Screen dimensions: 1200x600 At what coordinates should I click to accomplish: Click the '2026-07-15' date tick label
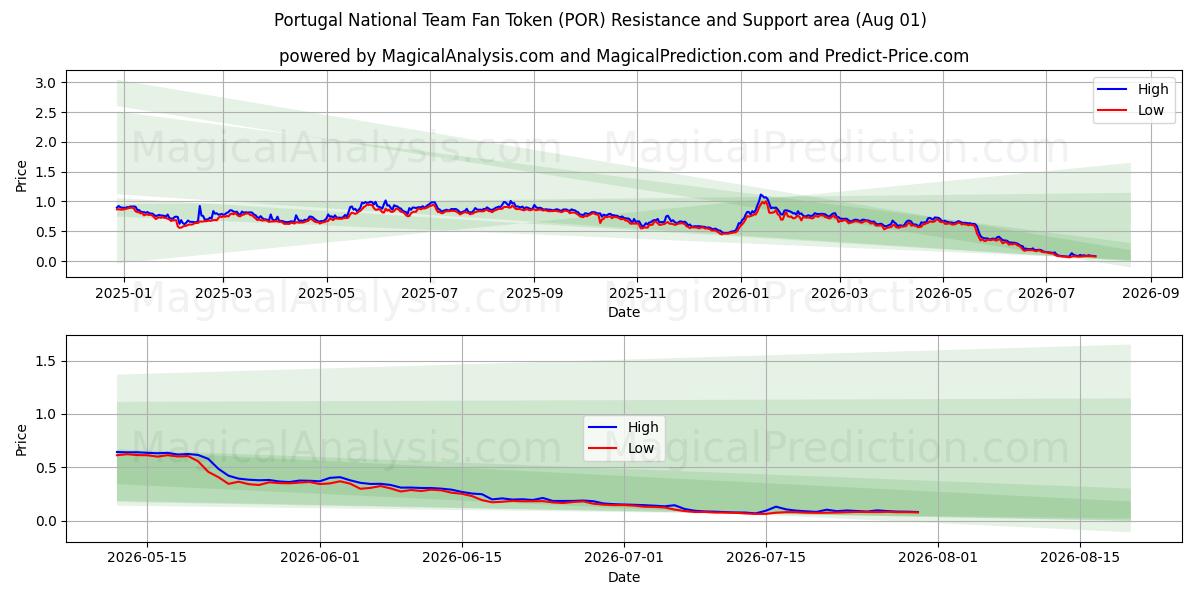pyautogui.click(x=767, y=559)
